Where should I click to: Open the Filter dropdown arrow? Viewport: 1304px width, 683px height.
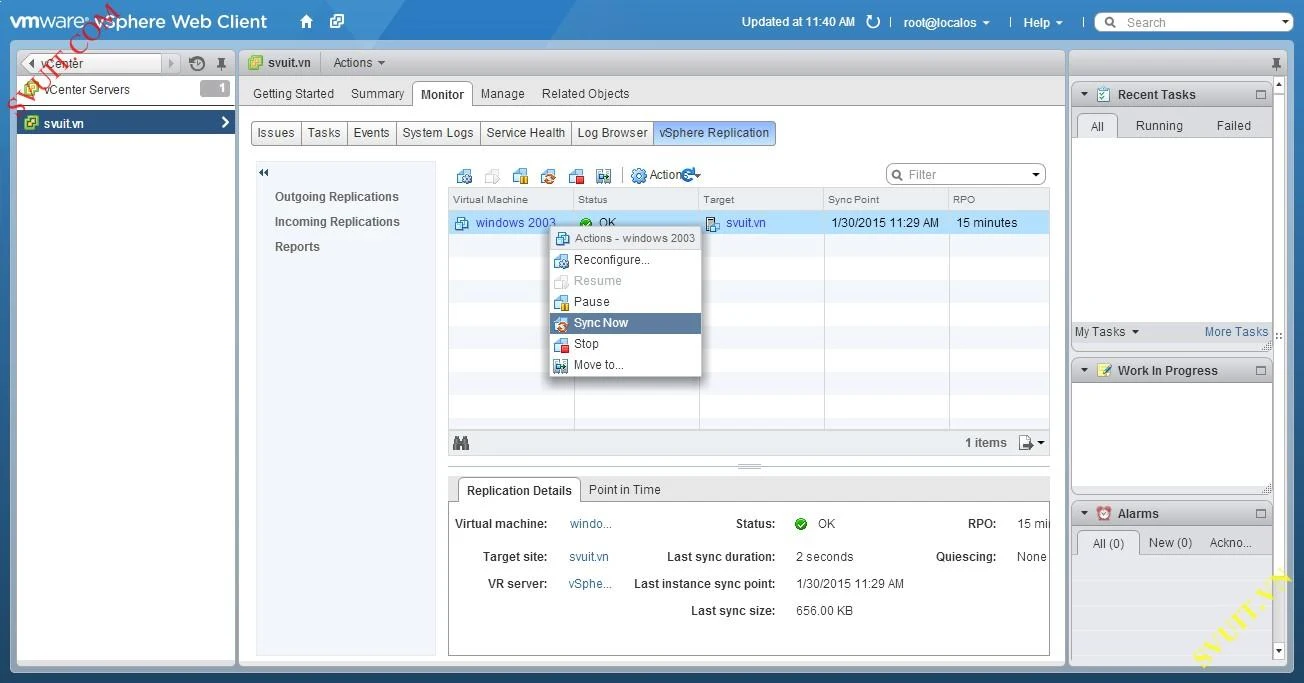1036,175
